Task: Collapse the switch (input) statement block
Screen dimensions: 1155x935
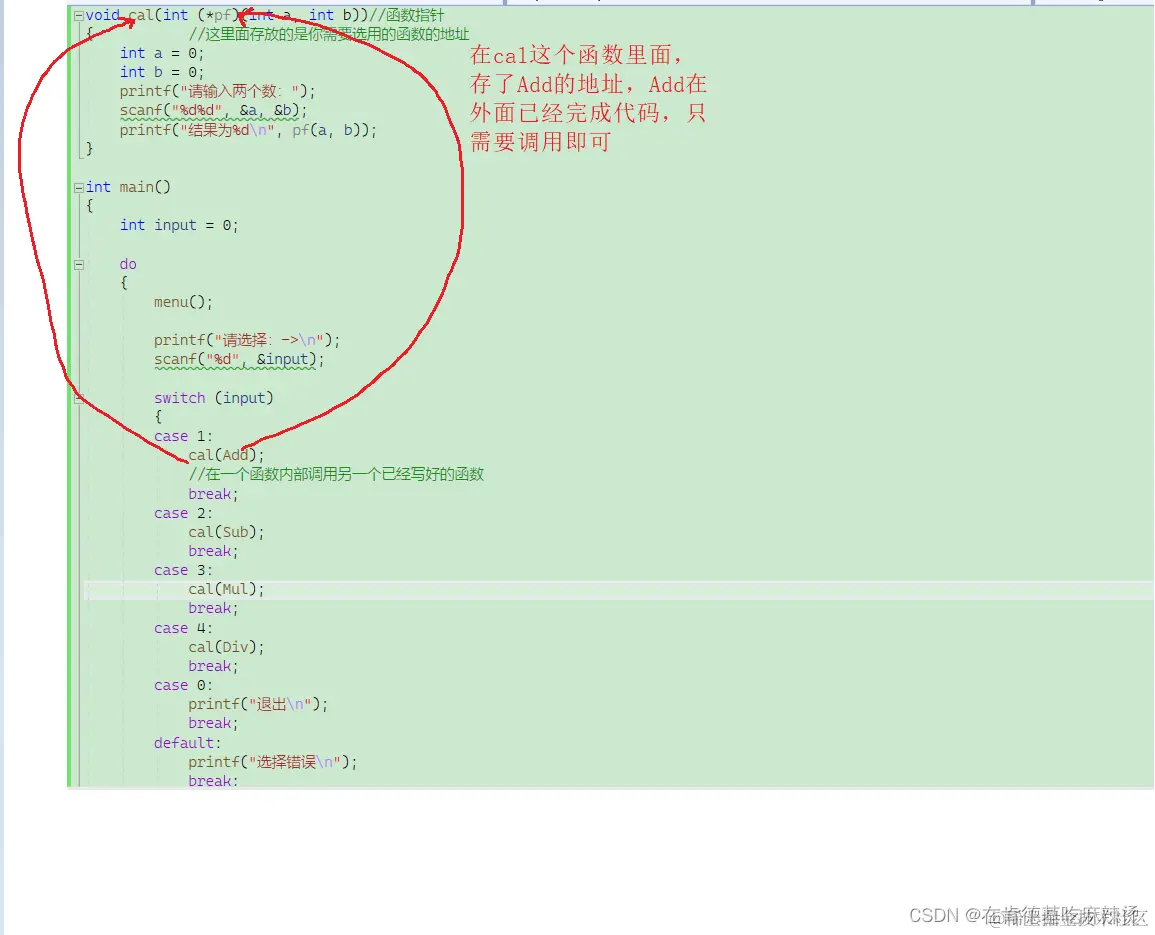Action: 78,397
